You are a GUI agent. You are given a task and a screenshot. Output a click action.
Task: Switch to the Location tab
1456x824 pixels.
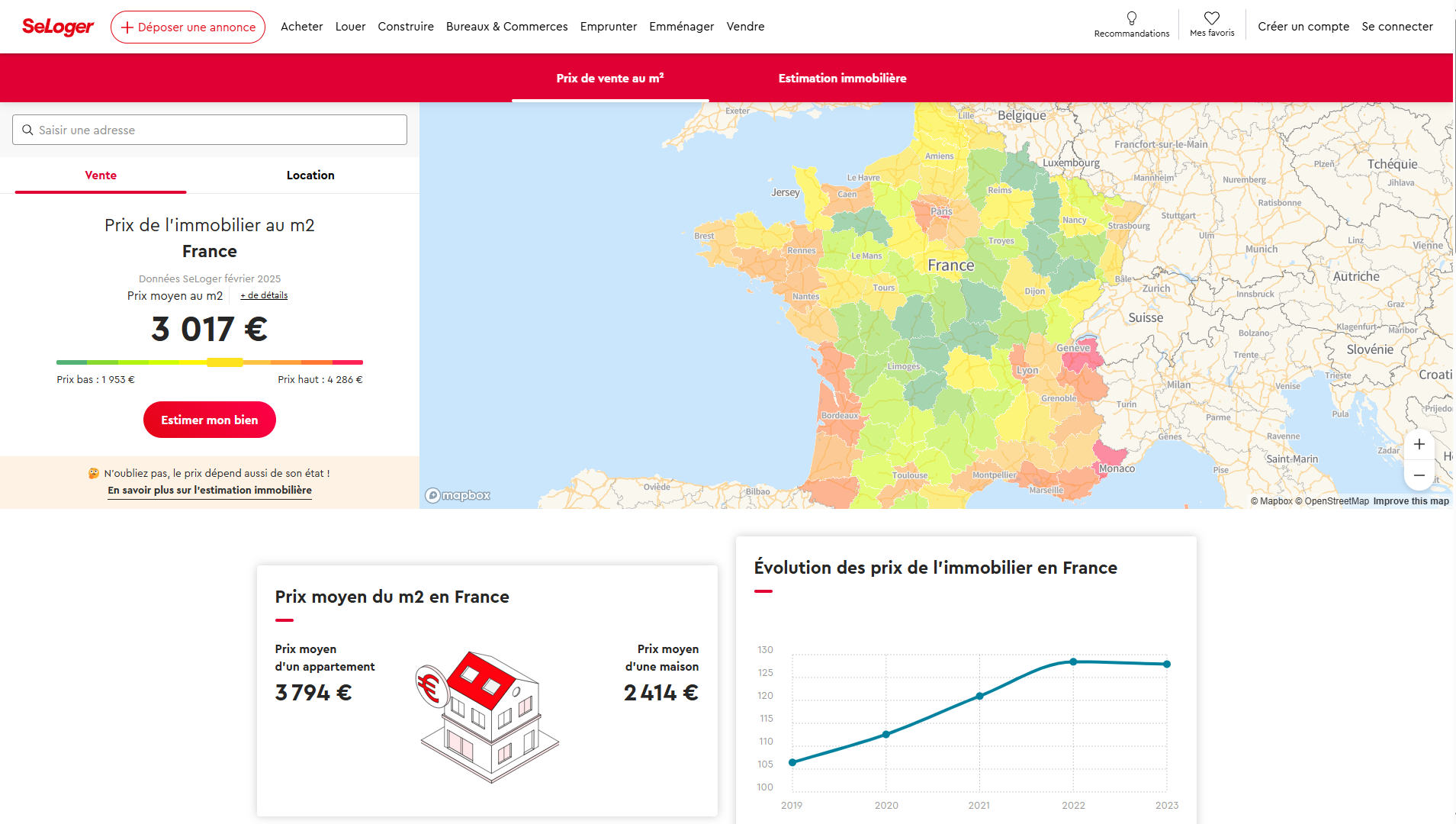(x=310, y=175)
